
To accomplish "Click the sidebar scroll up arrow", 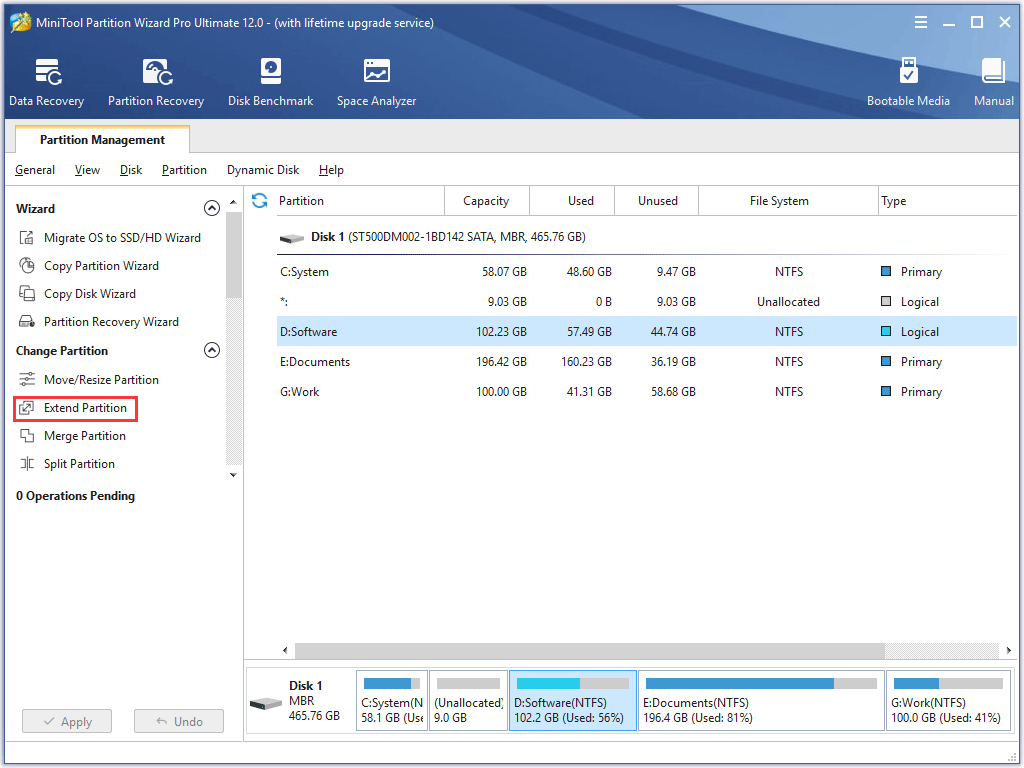I will coord(233,202).
